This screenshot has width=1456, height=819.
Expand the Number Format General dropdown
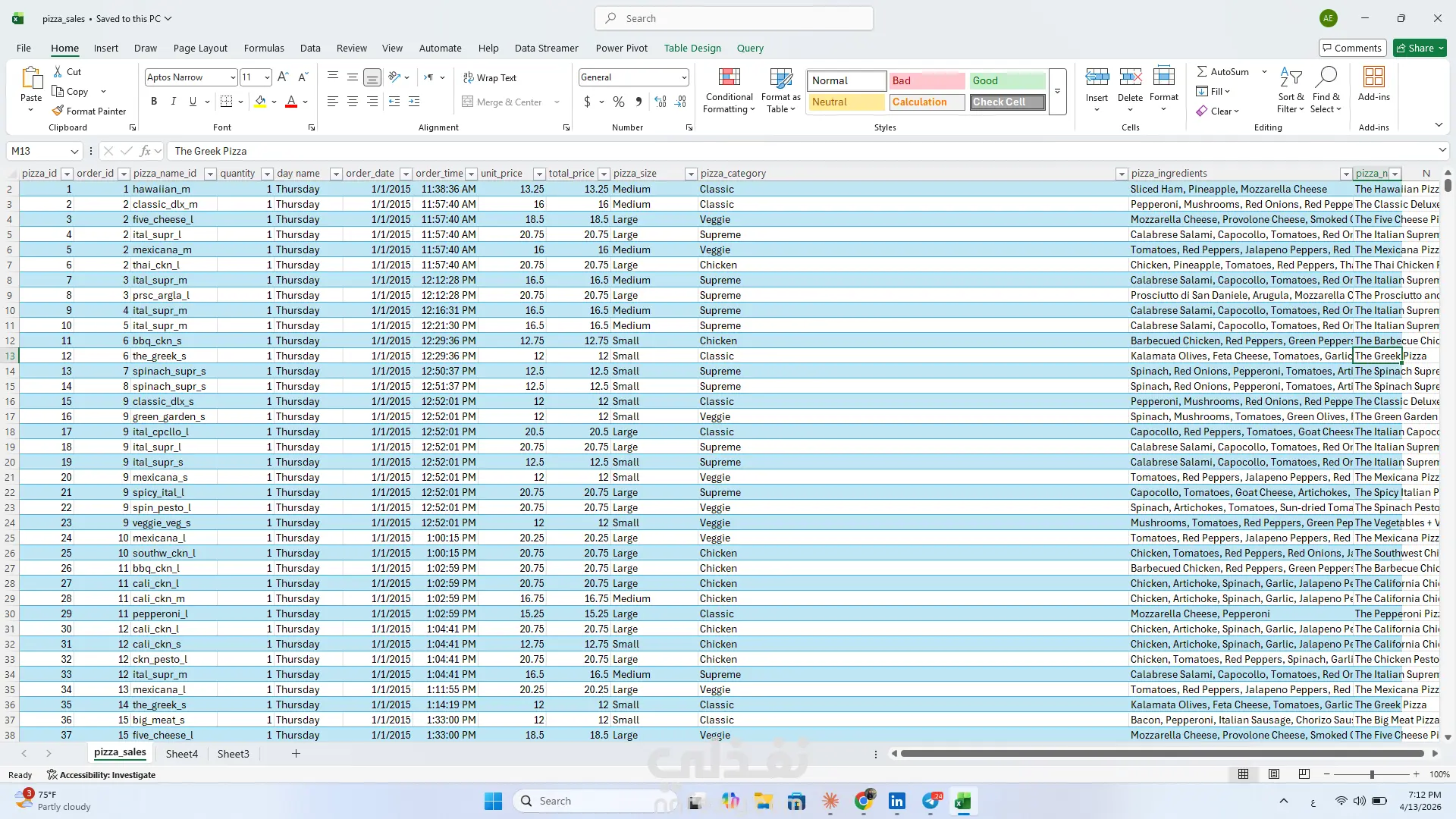[683, 77]
